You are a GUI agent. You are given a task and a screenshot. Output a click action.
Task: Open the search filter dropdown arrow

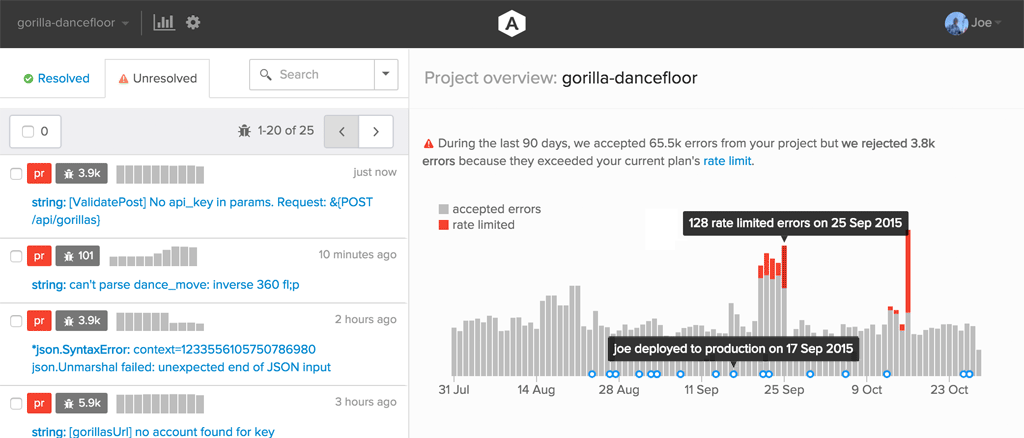tap(386, 74)
